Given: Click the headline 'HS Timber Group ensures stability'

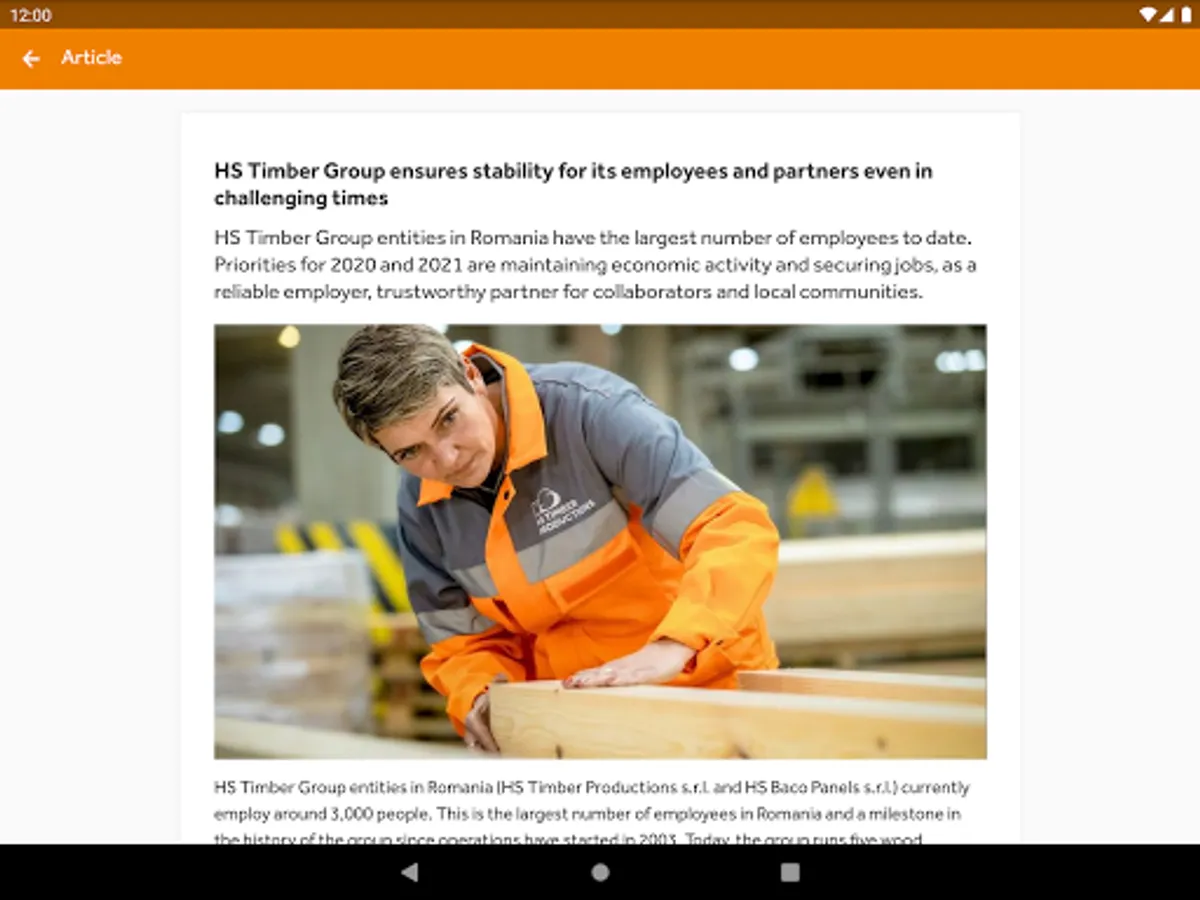Looking at the screenshot, I should point(573,184).
